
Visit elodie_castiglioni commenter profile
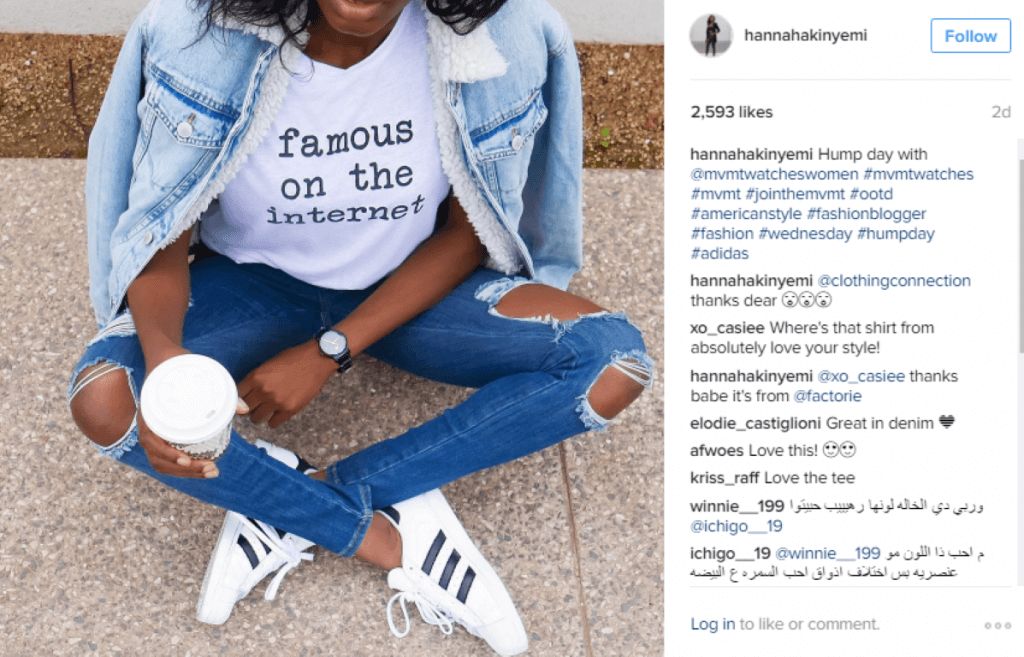coord(756,423)
